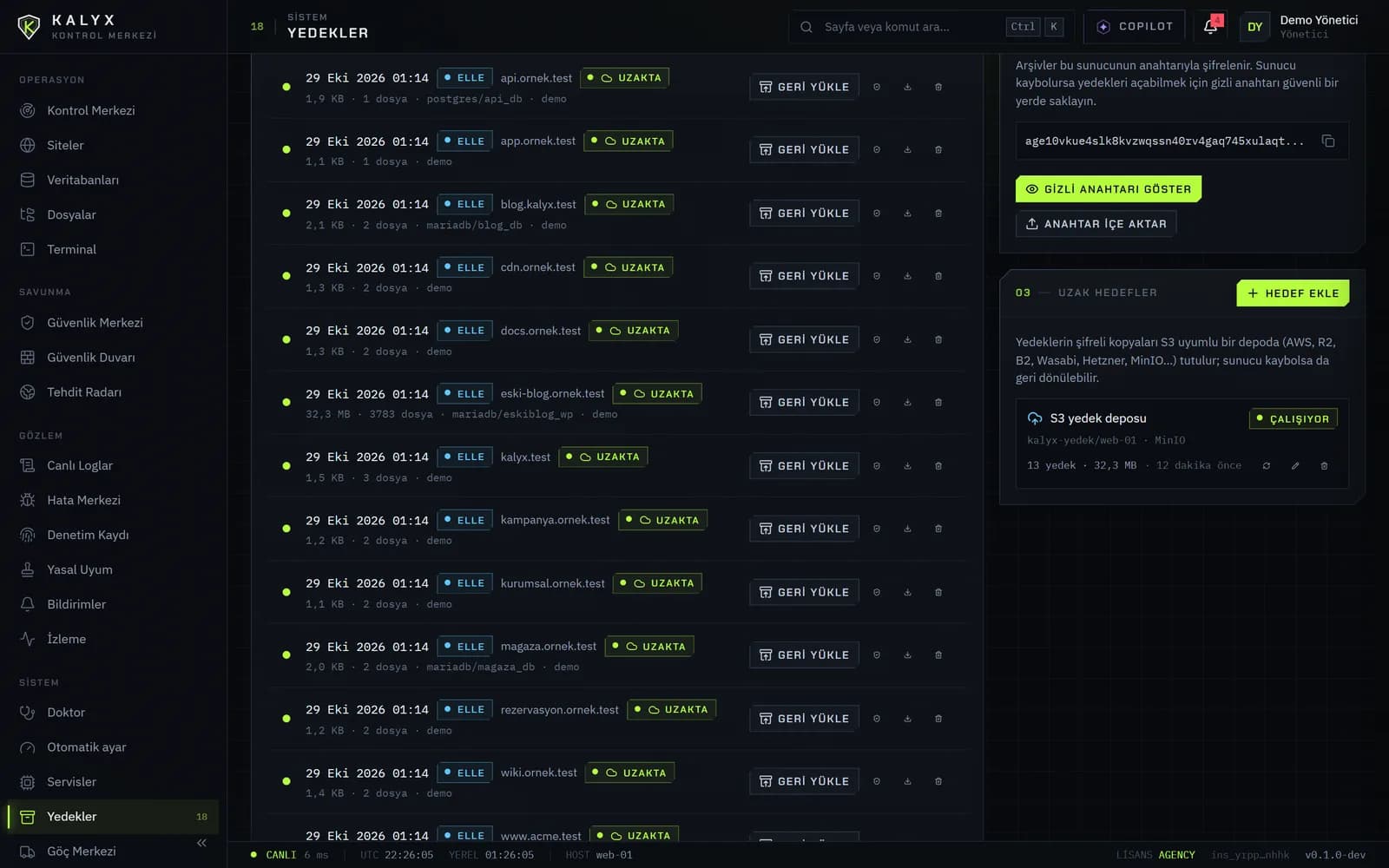1389x868 pixels.
Task: Copy the age public key
Action: 1328,141
